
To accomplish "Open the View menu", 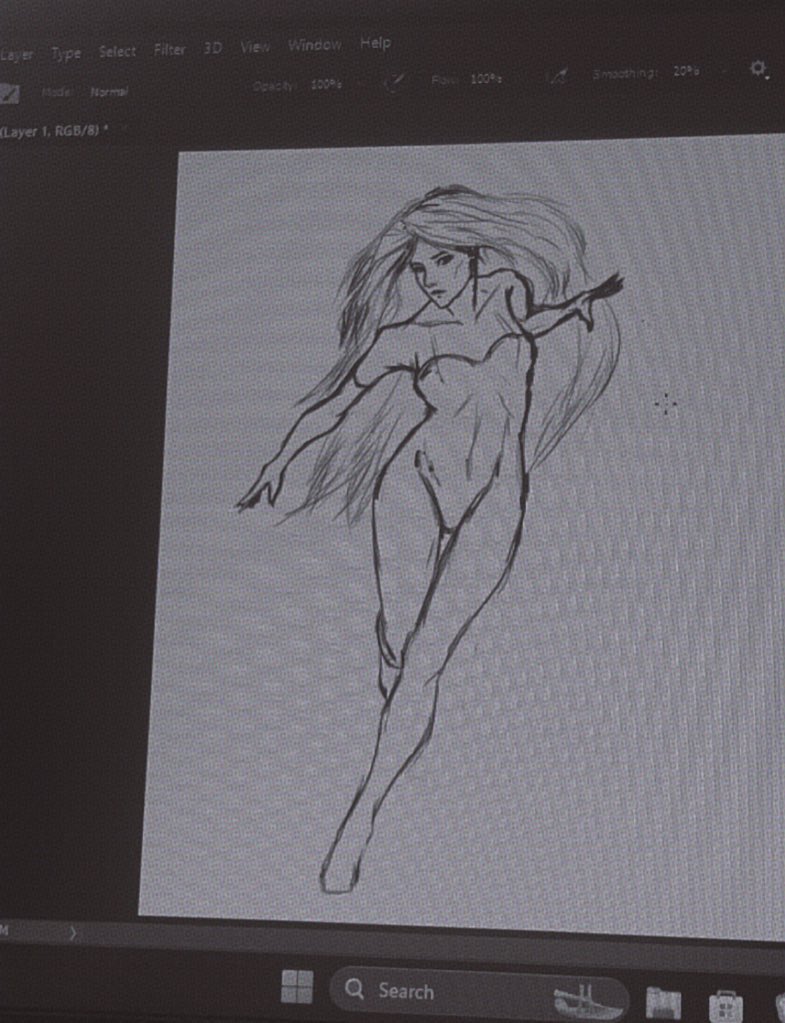I will [255, 47].
